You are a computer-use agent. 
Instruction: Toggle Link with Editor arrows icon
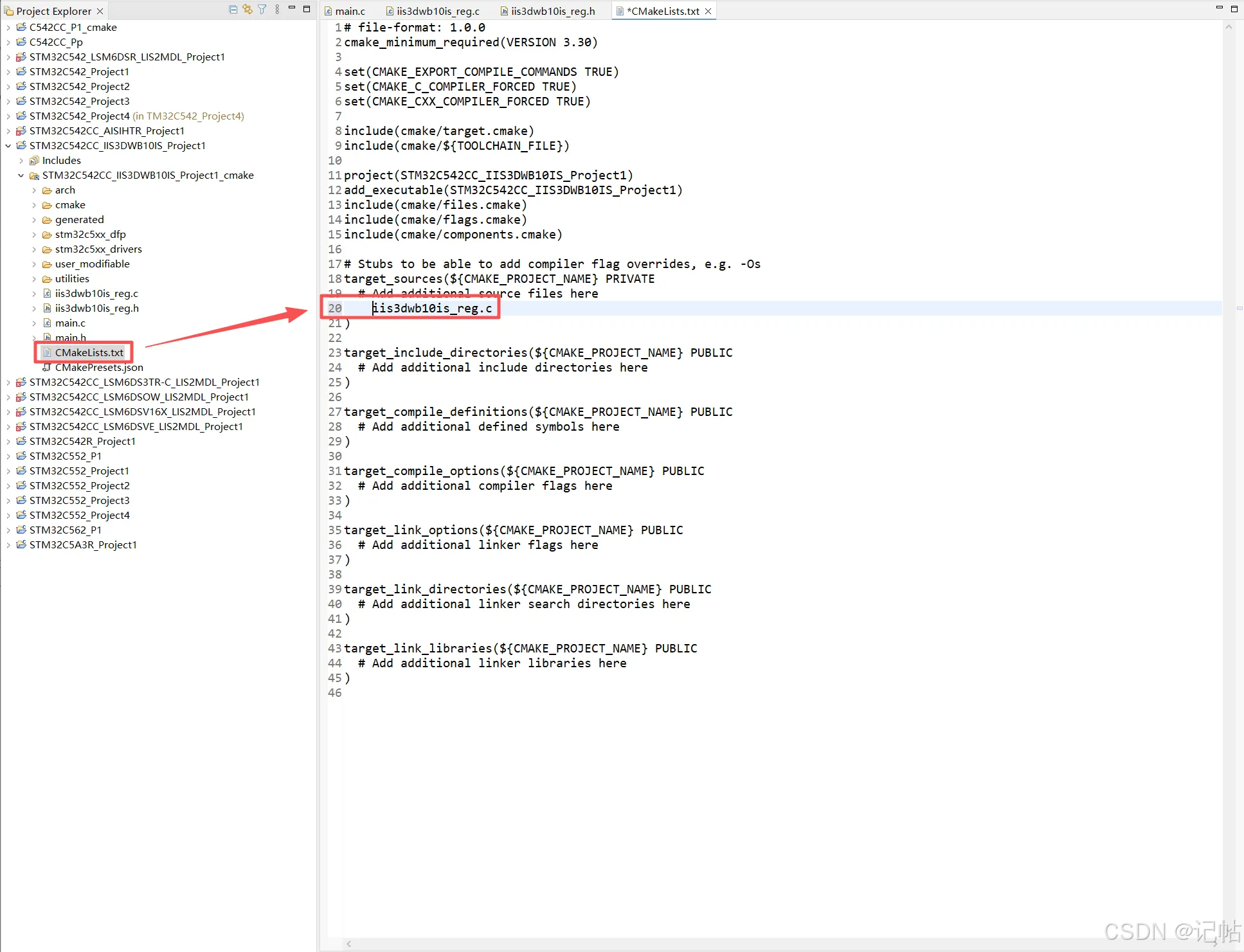[x=248, y=10]
